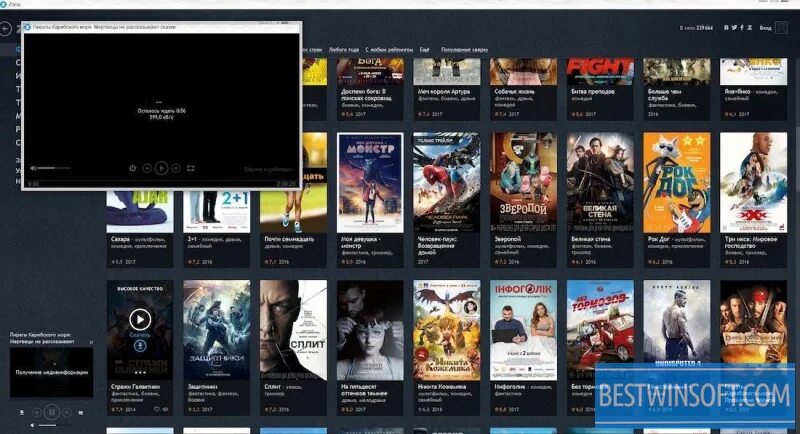Click Больше чем служба title

[x=664, y=95]
